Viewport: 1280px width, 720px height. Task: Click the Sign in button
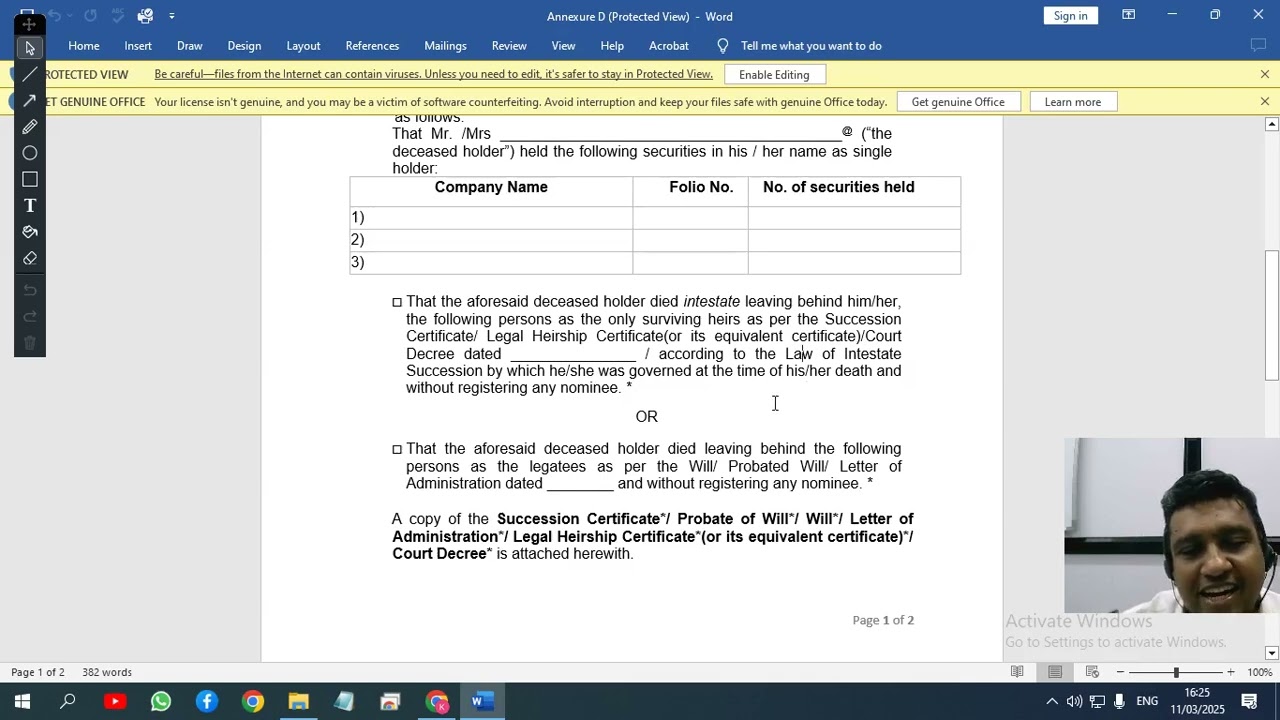pyautogui.click(x=1070, y=16)
